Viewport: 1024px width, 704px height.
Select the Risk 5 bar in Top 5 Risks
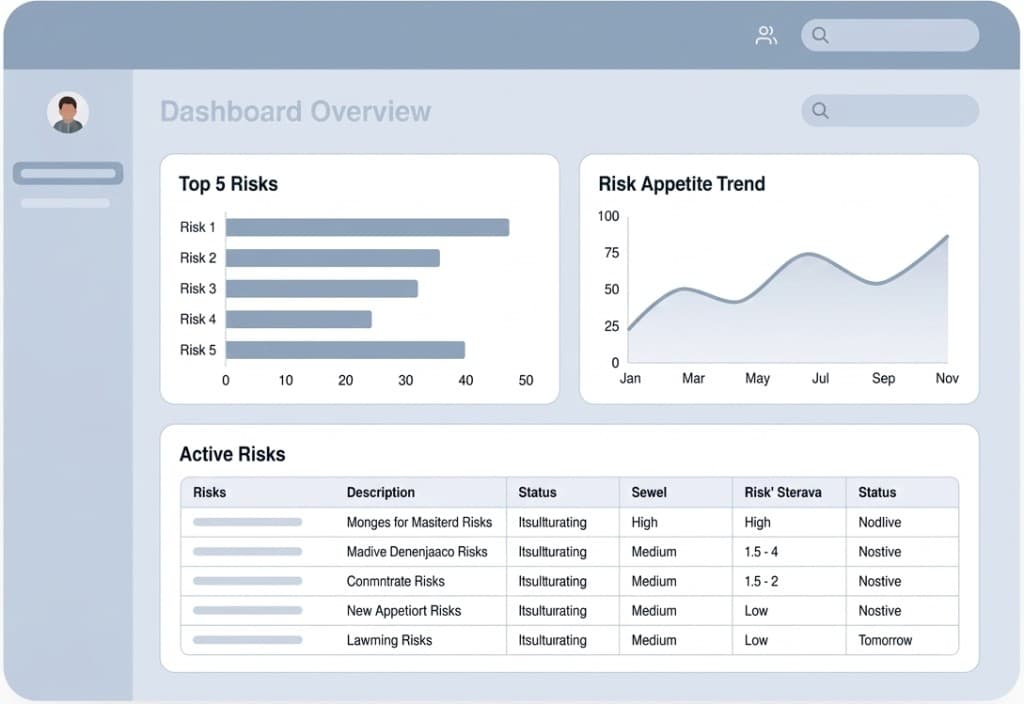345,349
